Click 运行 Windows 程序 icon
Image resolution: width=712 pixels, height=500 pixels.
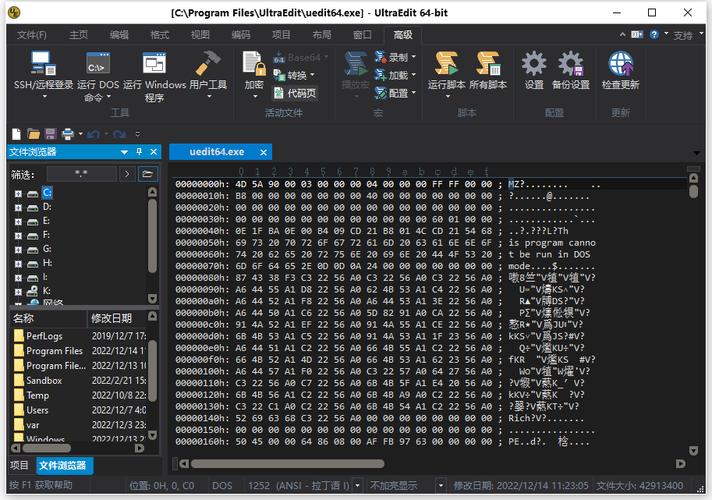tap(154, 64)
